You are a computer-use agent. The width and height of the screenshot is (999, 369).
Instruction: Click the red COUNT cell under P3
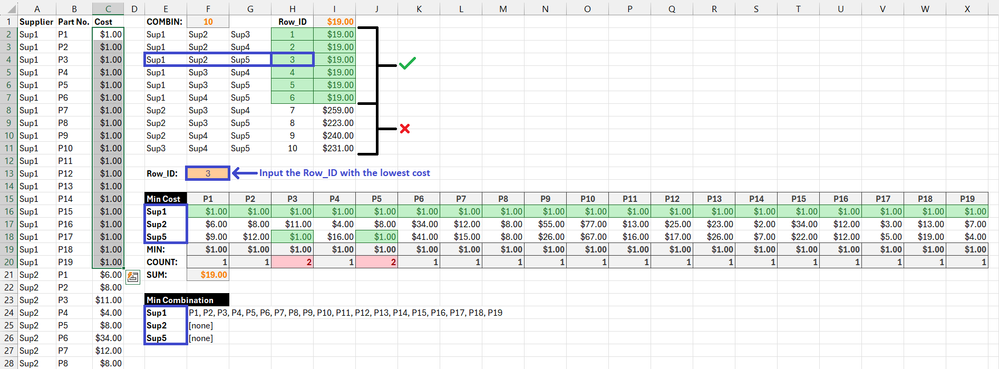(x=292, y=262)
